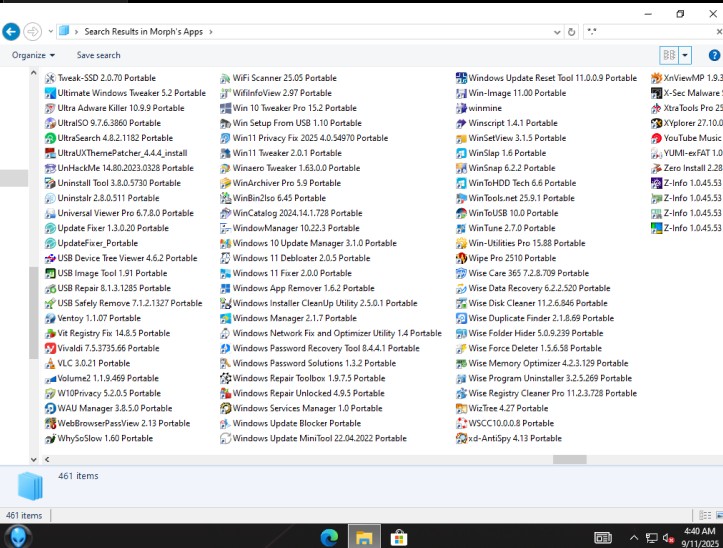Viewport: 723px width, 548px height.
Task: Select the xd-AntiSpy 4.13 Portable icon
Action: click(x=461, y=438)
